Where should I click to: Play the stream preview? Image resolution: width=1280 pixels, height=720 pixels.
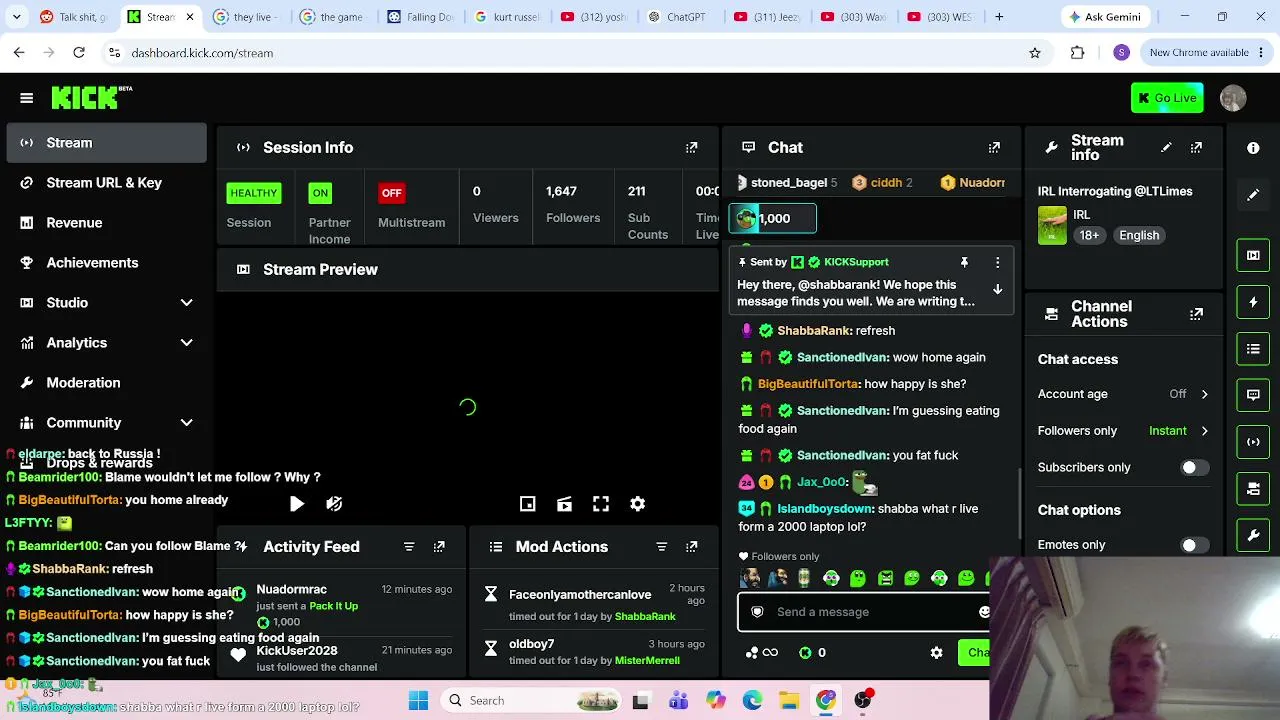297,504
